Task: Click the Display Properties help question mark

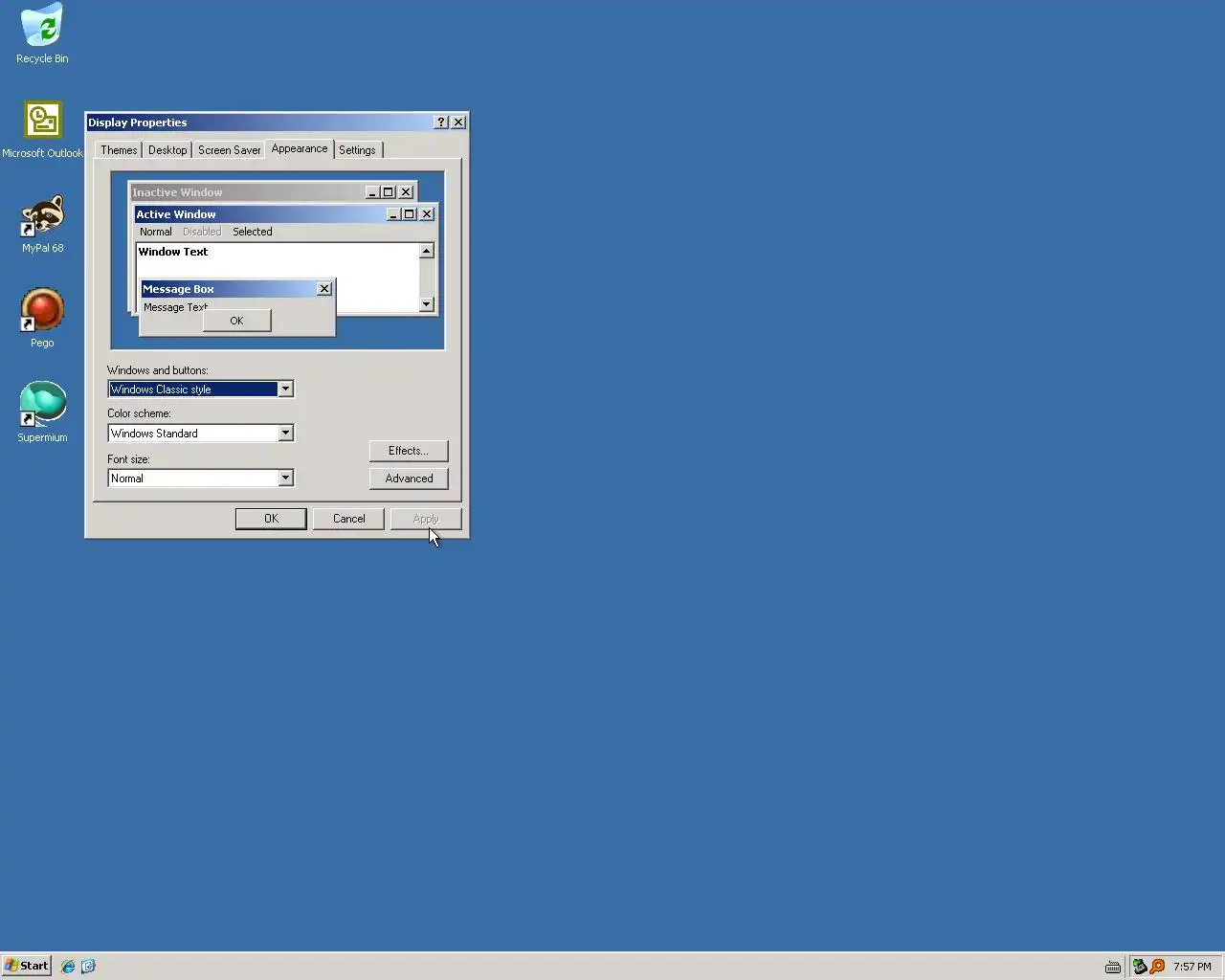Action: tap(441, 122)
